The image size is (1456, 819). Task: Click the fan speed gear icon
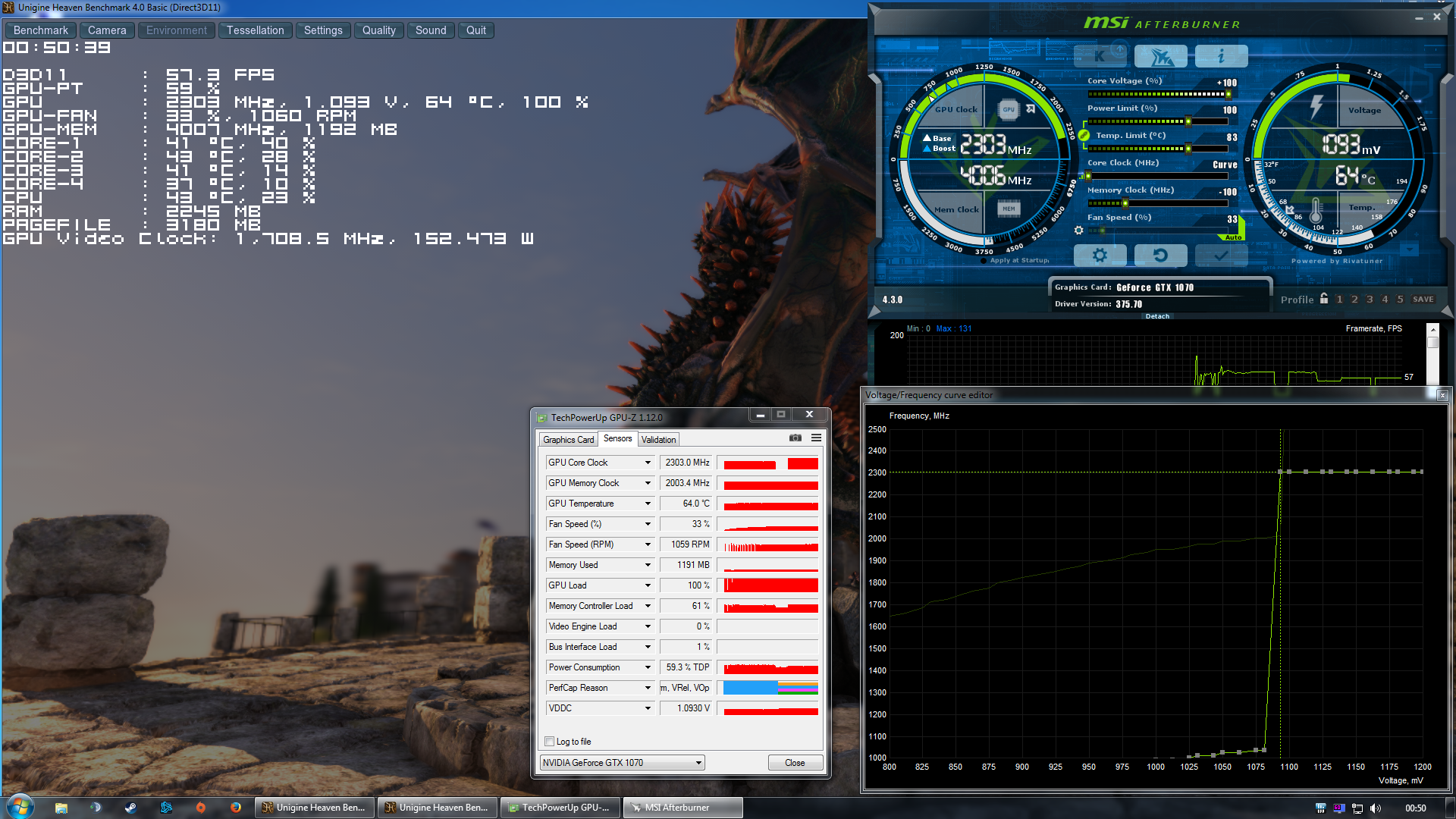[x=1078, y=231]
